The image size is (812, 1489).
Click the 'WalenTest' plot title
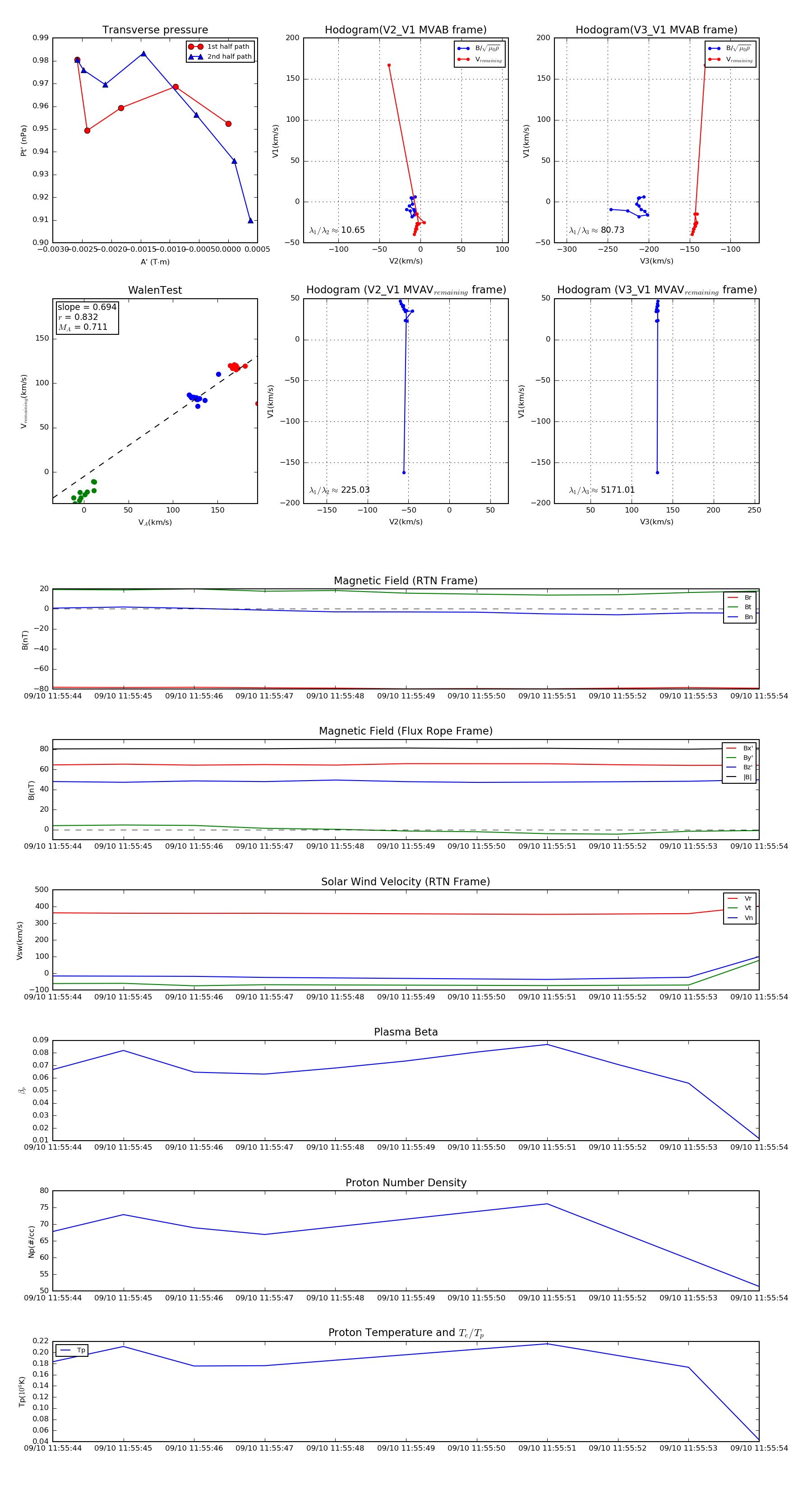click(155, 290)
